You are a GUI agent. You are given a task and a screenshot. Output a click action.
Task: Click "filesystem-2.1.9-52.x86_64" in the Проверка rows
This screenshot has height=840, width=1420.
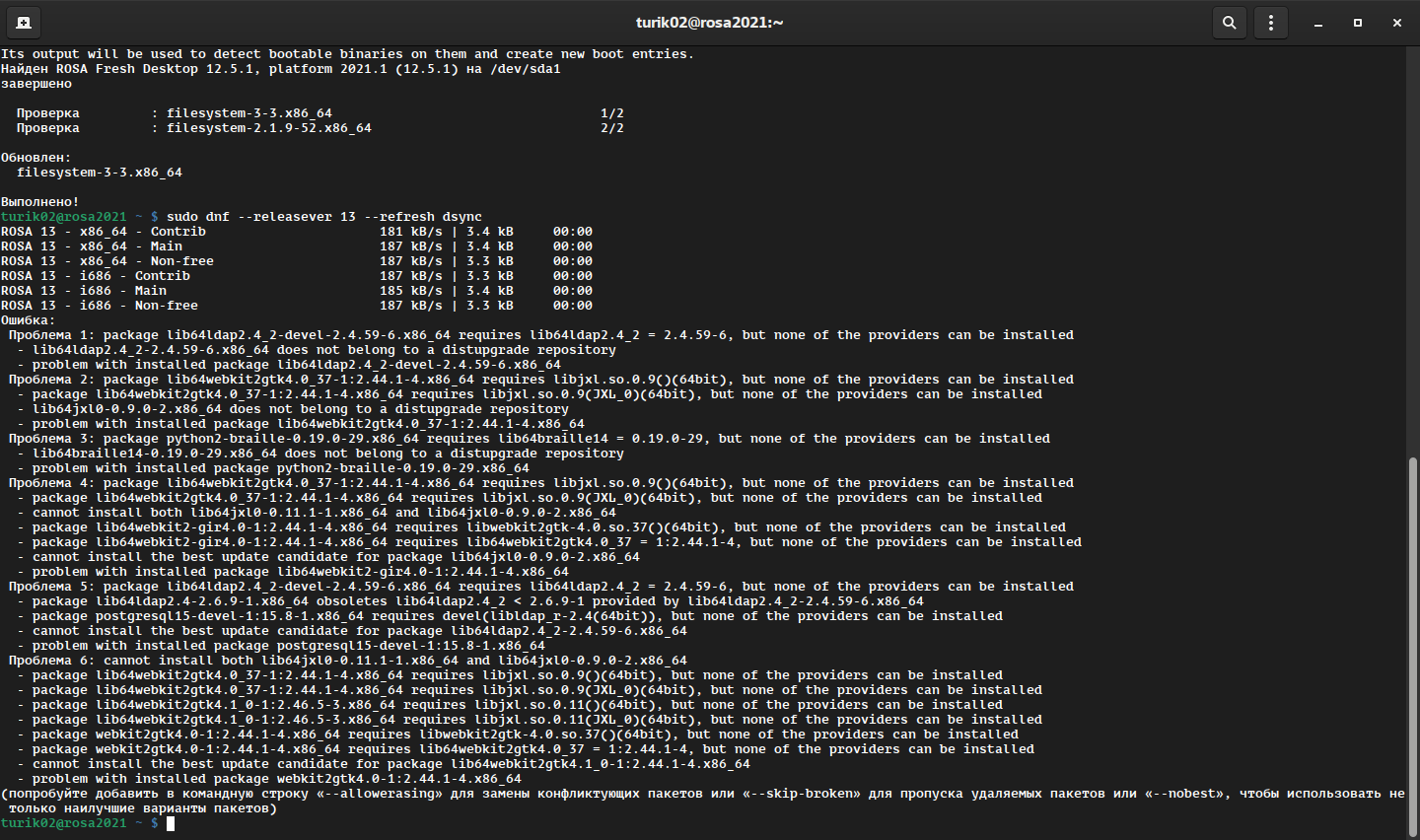click(x=269, y=128)
